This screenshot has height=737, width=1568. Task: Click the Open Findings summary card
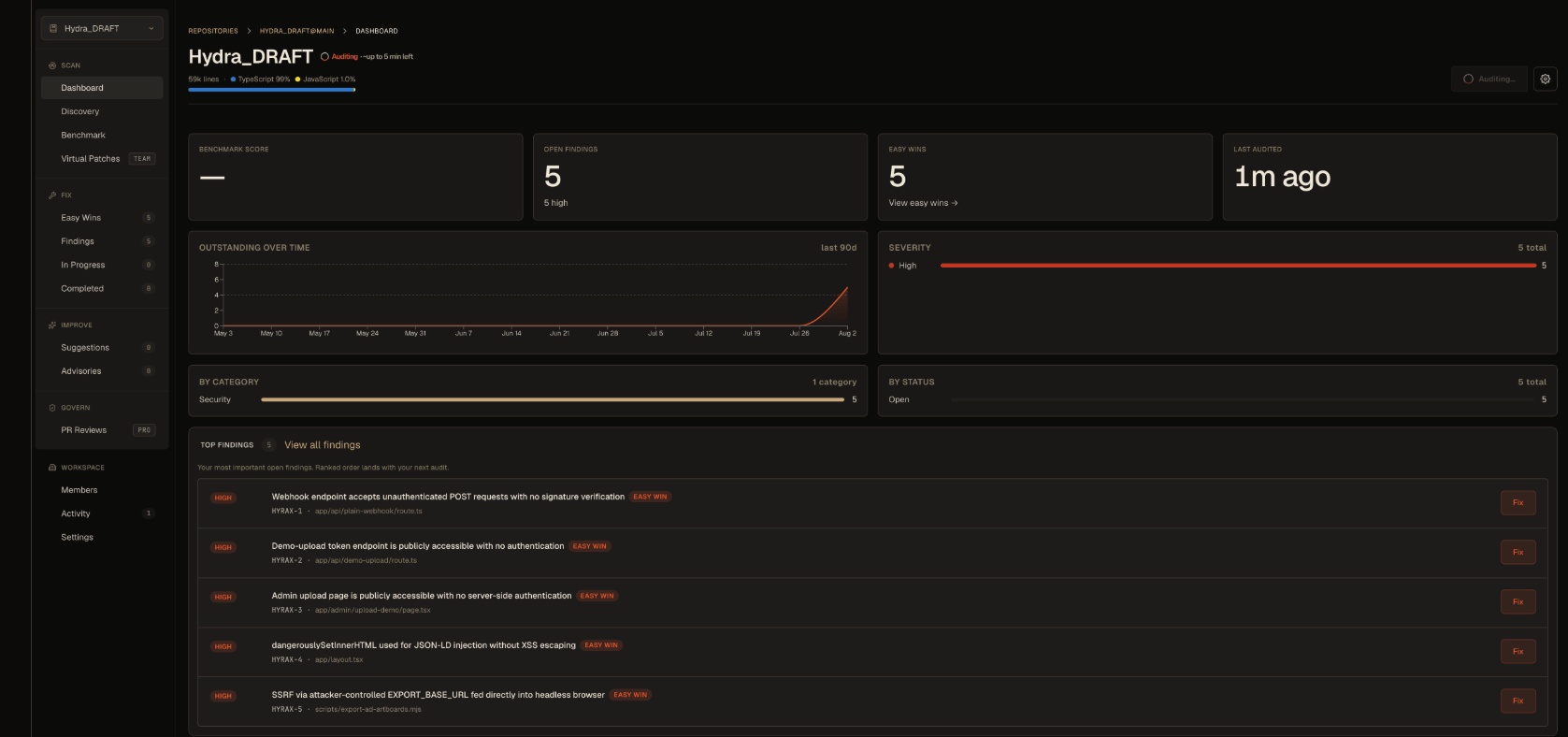700,177
